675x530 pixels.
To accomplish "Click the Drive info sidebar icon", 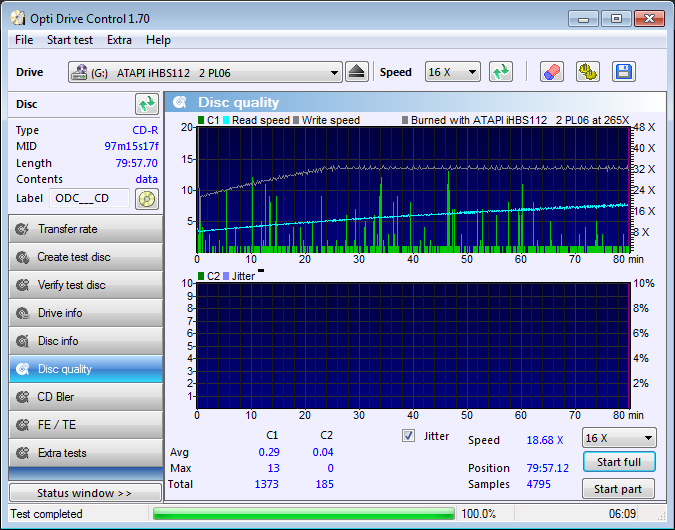I will [x=22, y=313].
